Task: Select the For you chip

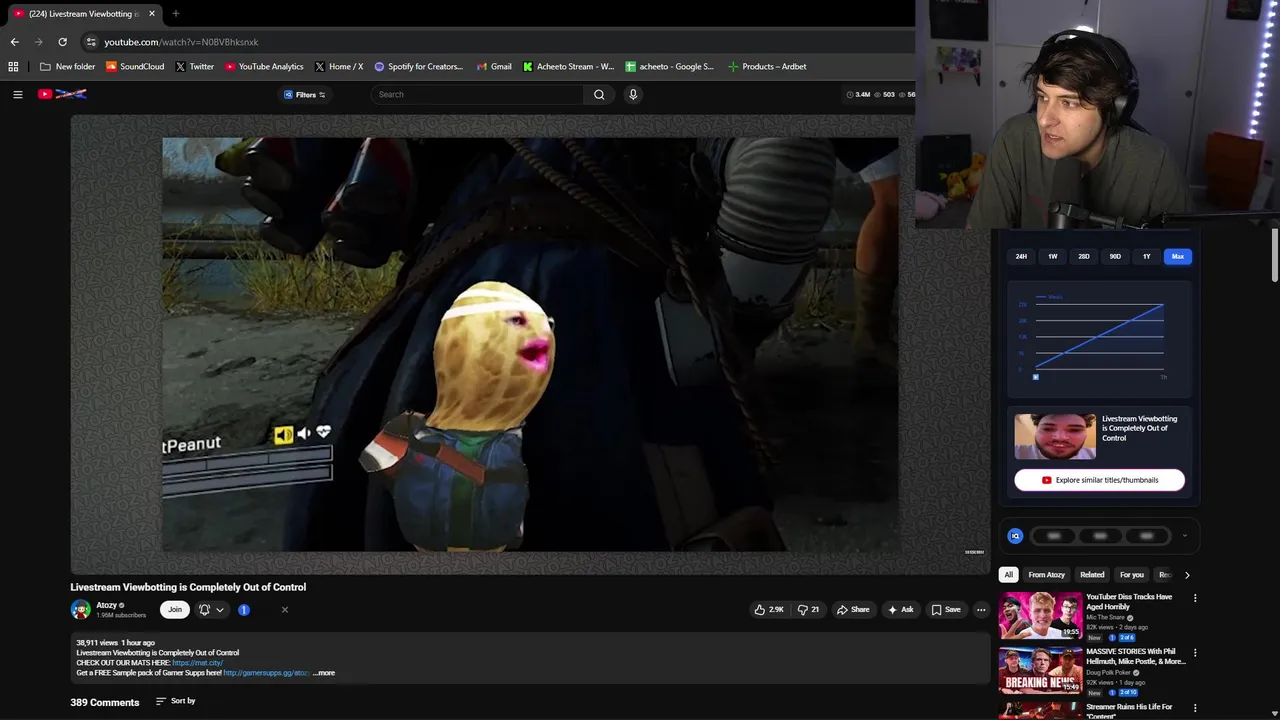Action: [x=1131, y=575]
